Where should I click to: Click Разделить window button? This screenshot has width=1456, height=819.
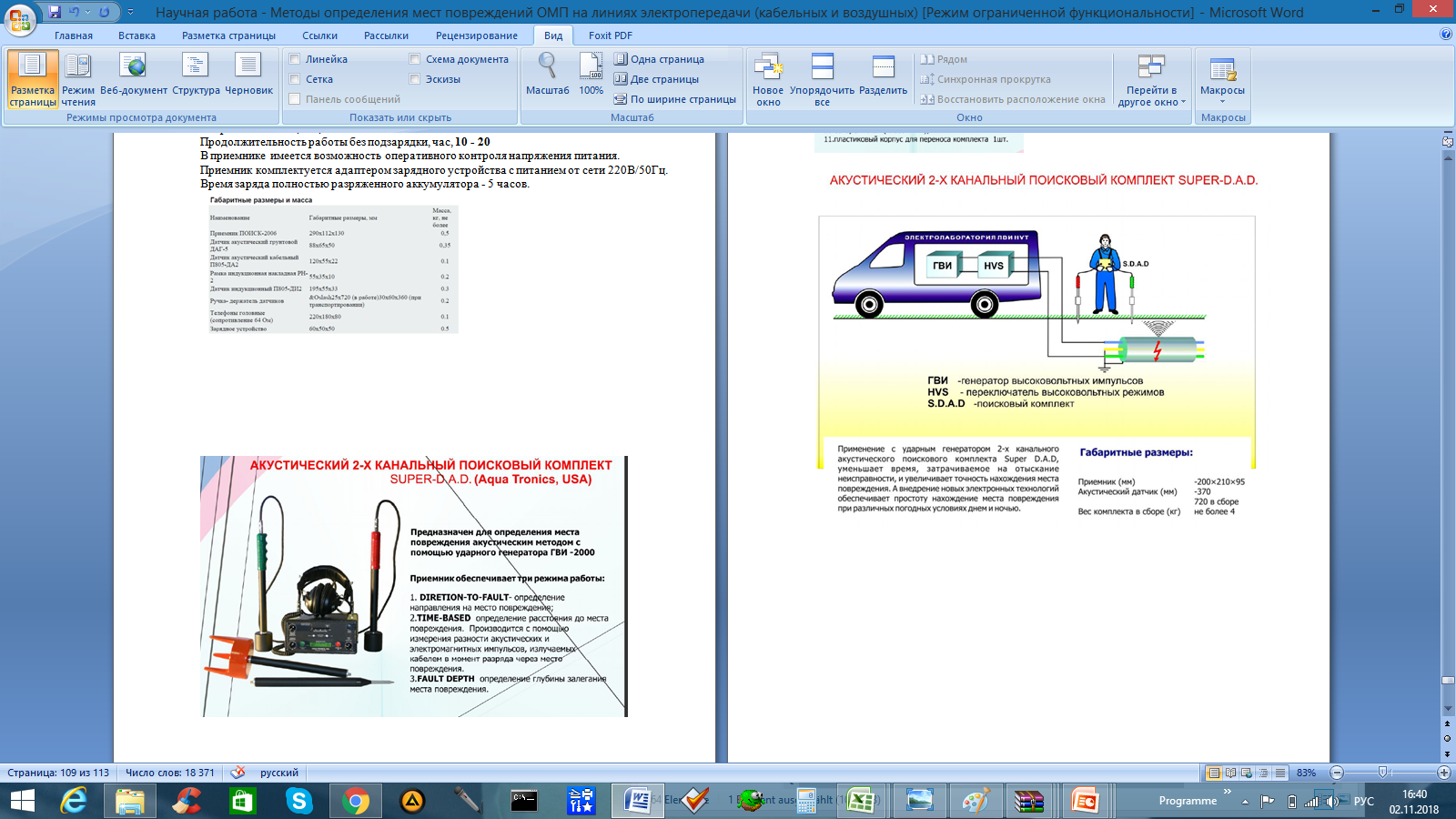click(883, 74)
